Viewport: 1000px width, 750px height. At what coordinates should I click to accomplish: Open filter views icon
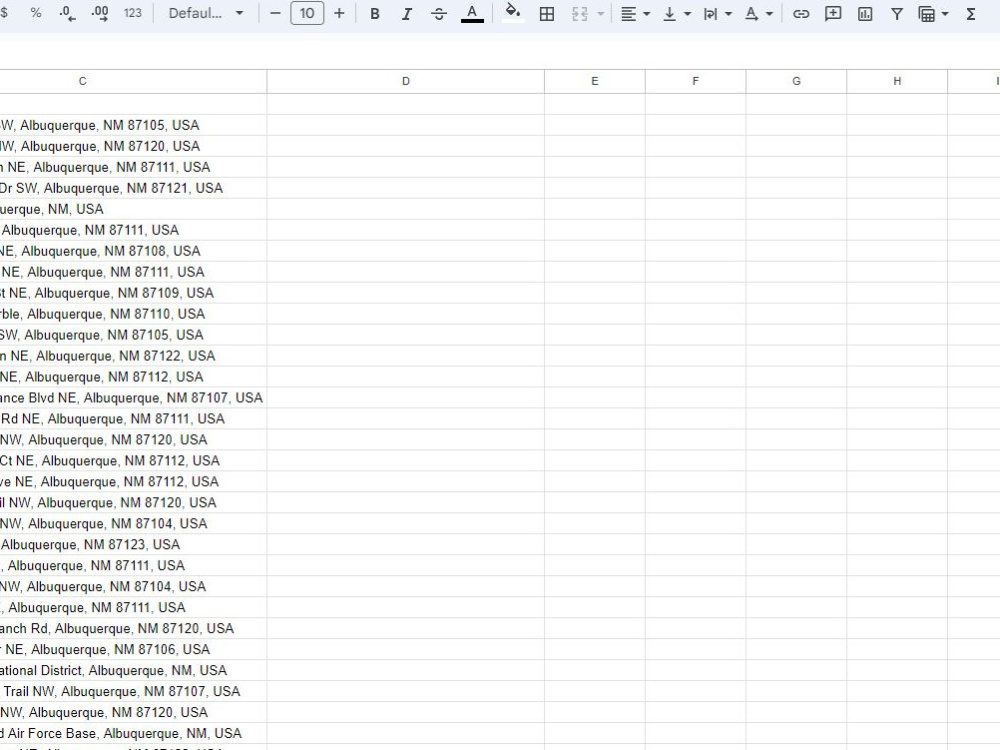click(927, 13)
